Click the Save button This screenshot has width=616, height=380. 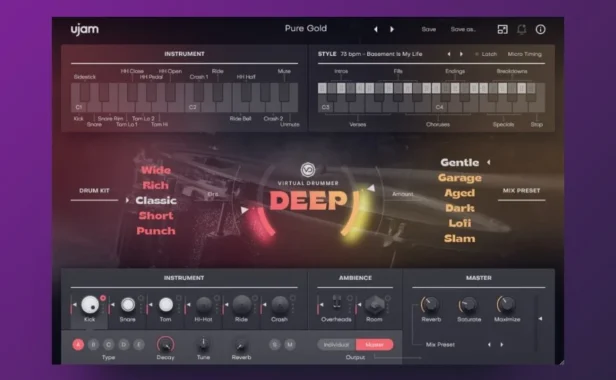pos(429,29)
